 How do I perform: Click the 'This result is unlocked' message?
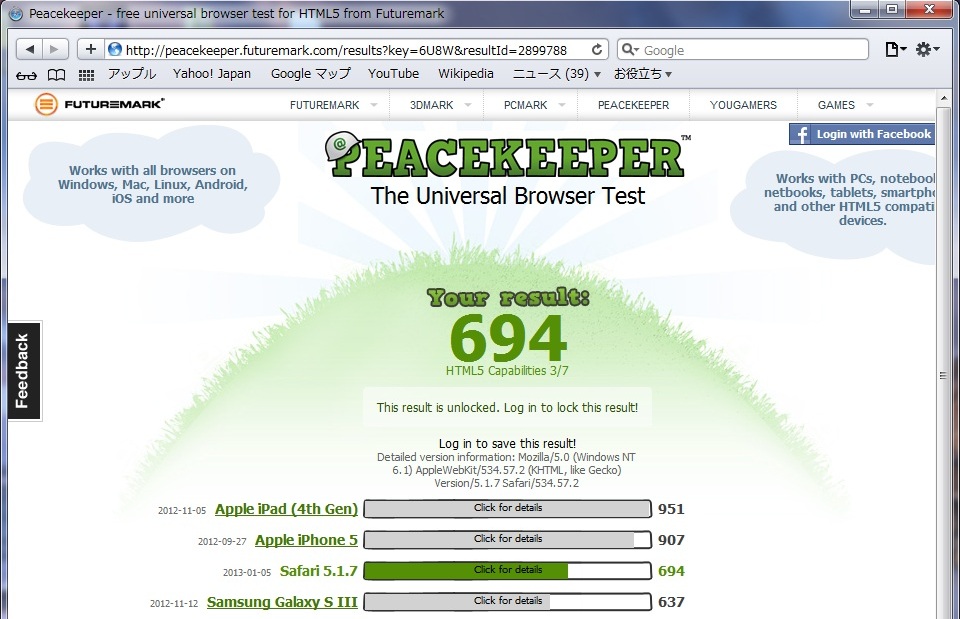[x=508, y=407]
